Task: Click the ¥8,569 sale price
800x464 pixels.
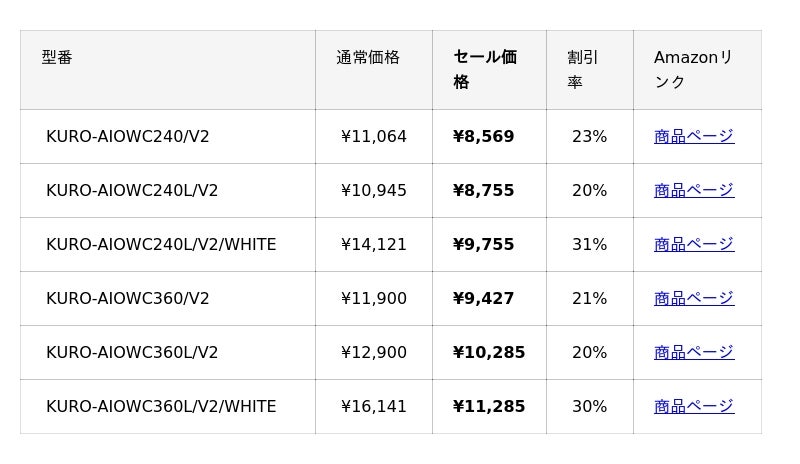Action: [x=483, y=136]
